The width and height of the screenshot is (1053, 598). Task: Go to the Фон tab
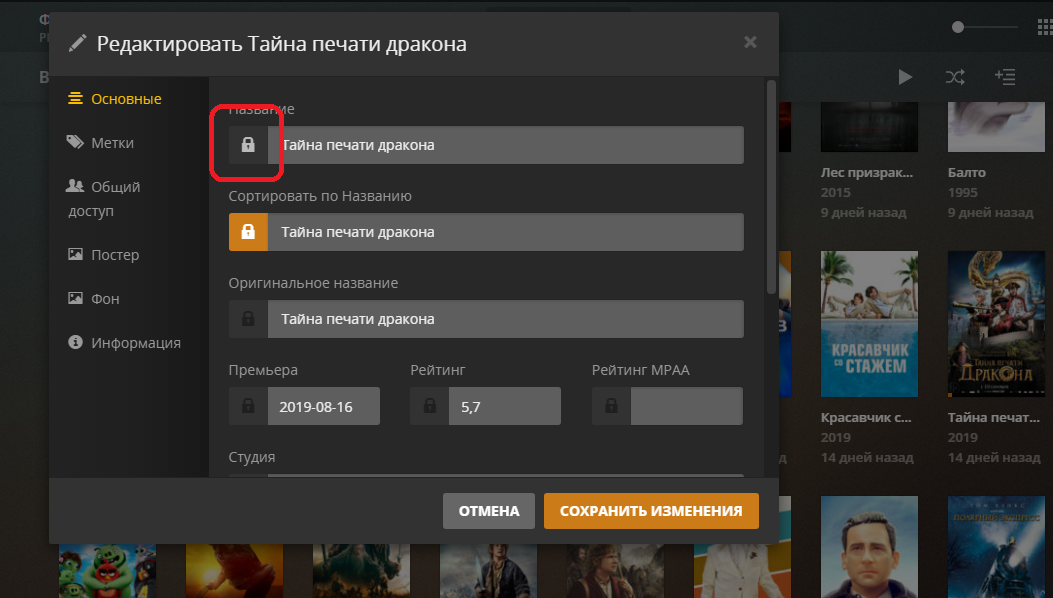[105, 299]
